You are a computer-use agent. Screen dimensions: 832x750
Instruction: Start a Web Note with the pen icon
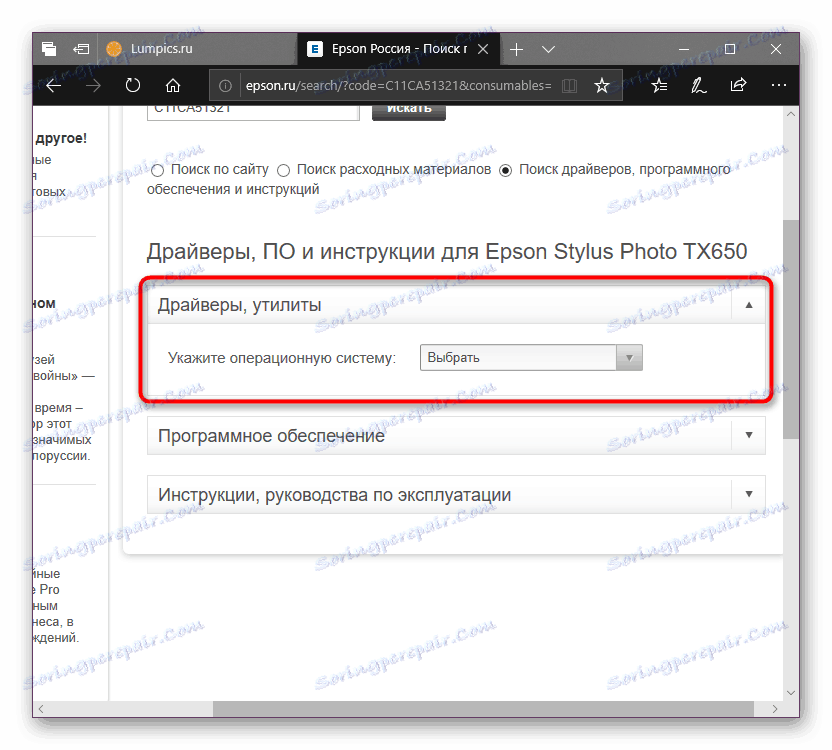(699, 85)
